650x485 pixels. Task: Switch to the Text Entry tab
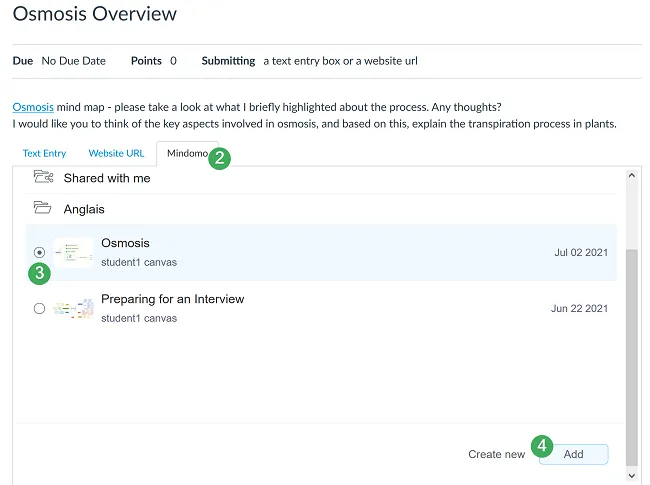pos(44,153)
